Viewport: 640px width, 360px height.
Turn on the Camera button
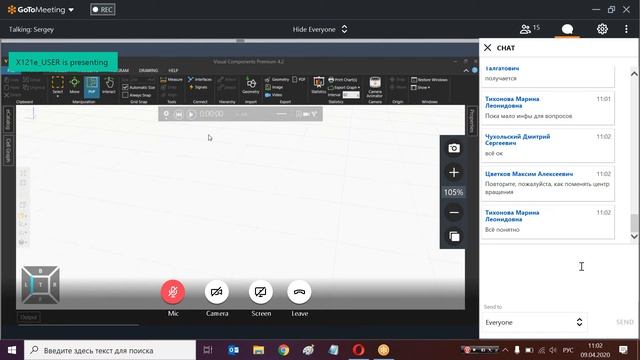coord(217,292)
